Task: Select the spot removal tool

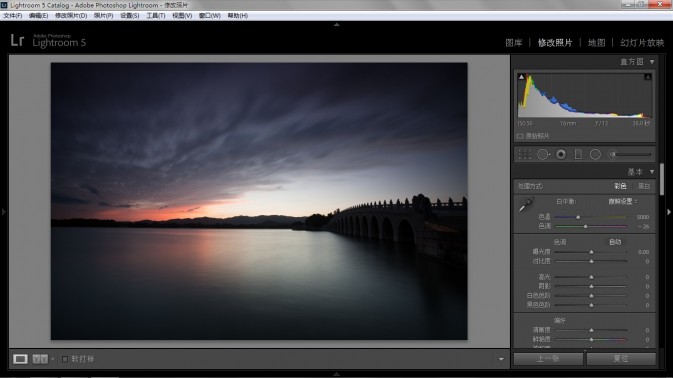Action: tap(543, 154)
